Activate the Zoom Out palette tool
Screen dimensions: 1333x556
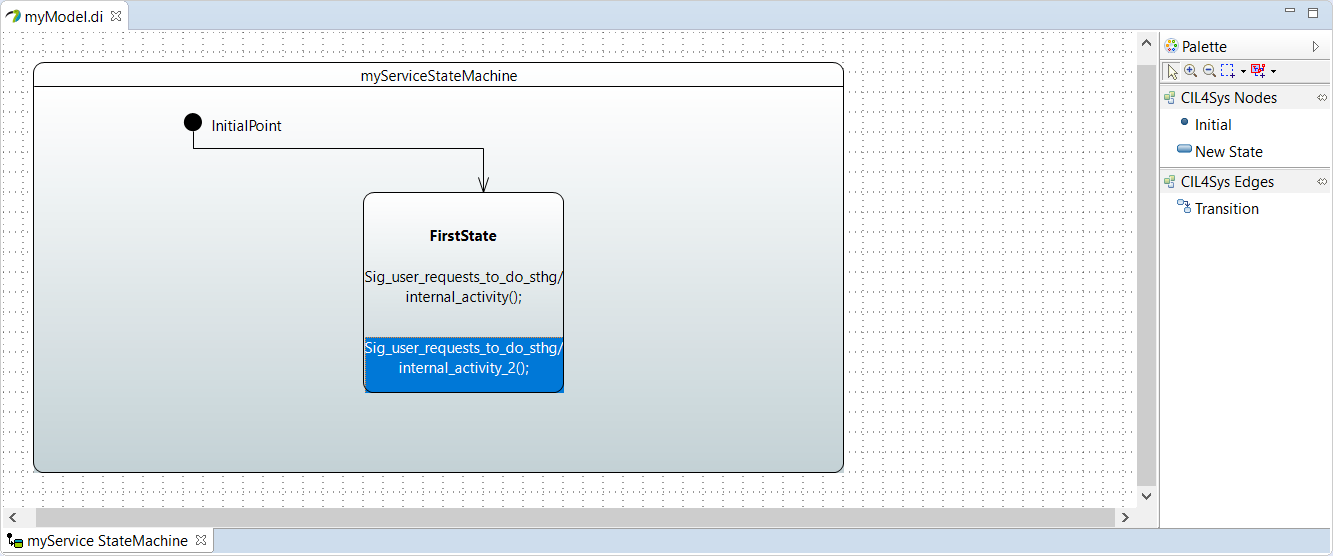tap(1209, 71)
